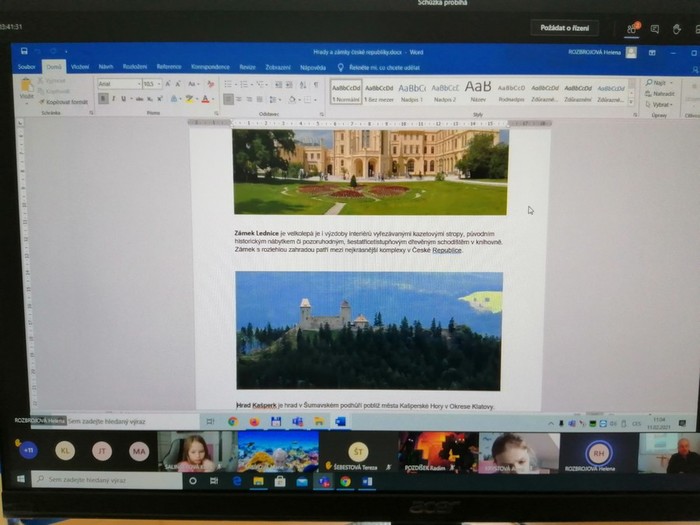Raise hand in Teams meeting
The width and height of the screenshot is (700, 525).
[x=678, y=29]
